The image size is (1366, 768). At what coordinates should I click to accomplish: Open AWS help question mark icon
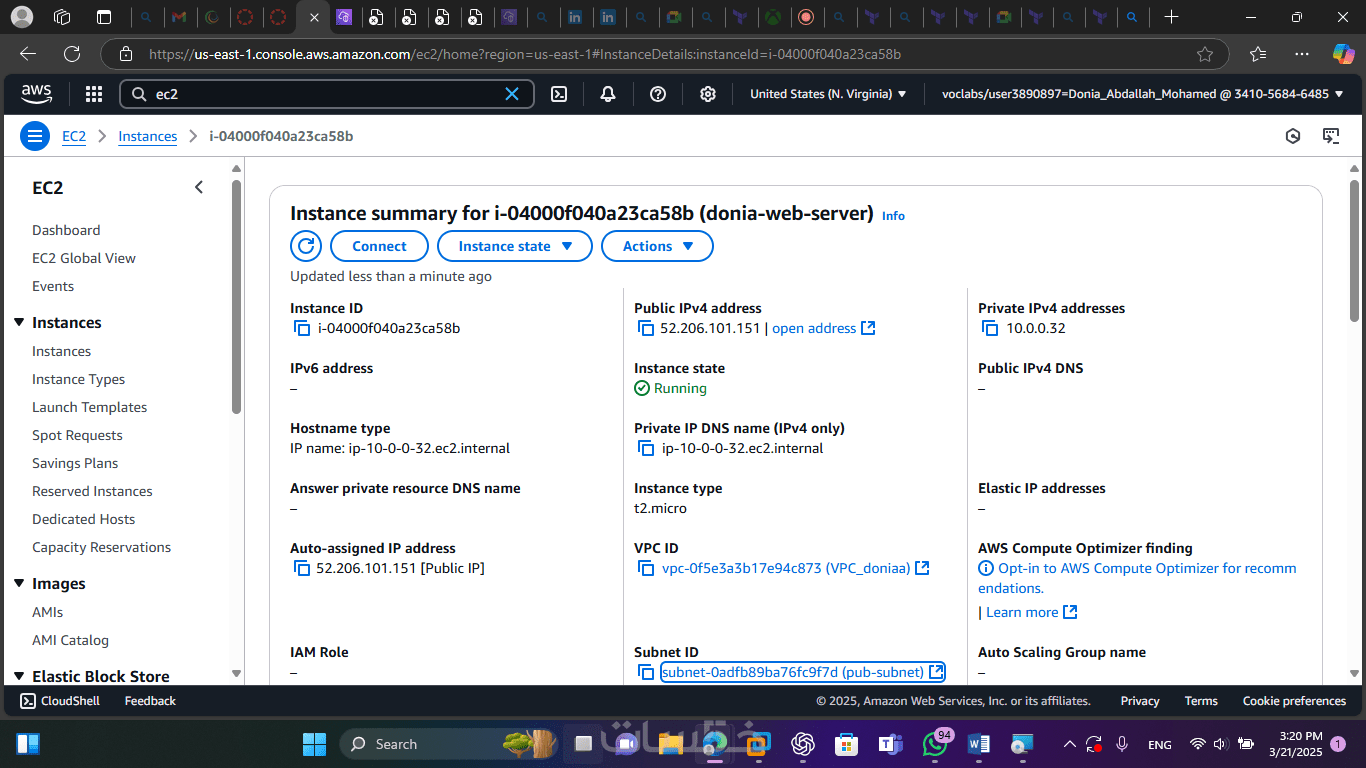point(658,94)
